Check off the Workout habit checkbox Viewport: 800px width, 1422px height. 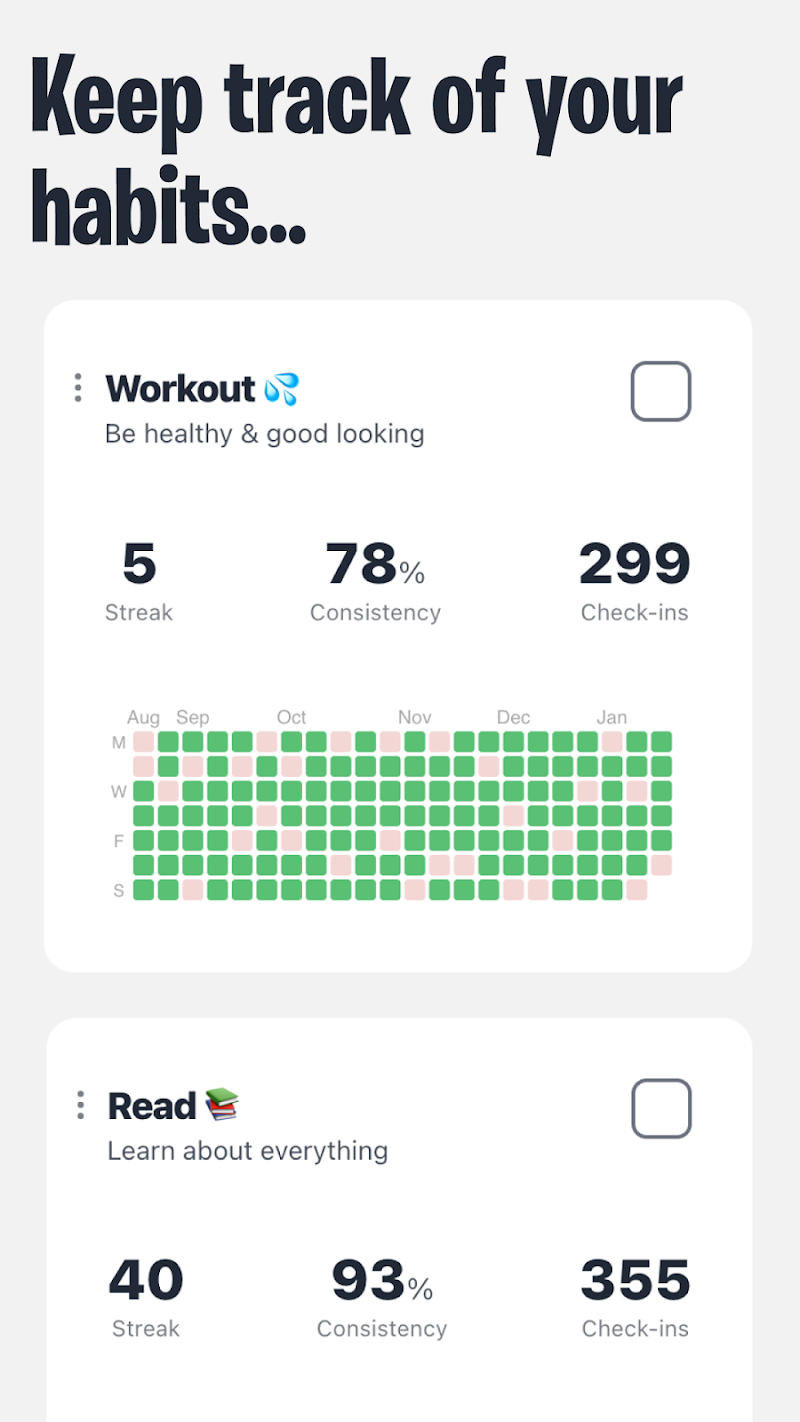[660, 391]
